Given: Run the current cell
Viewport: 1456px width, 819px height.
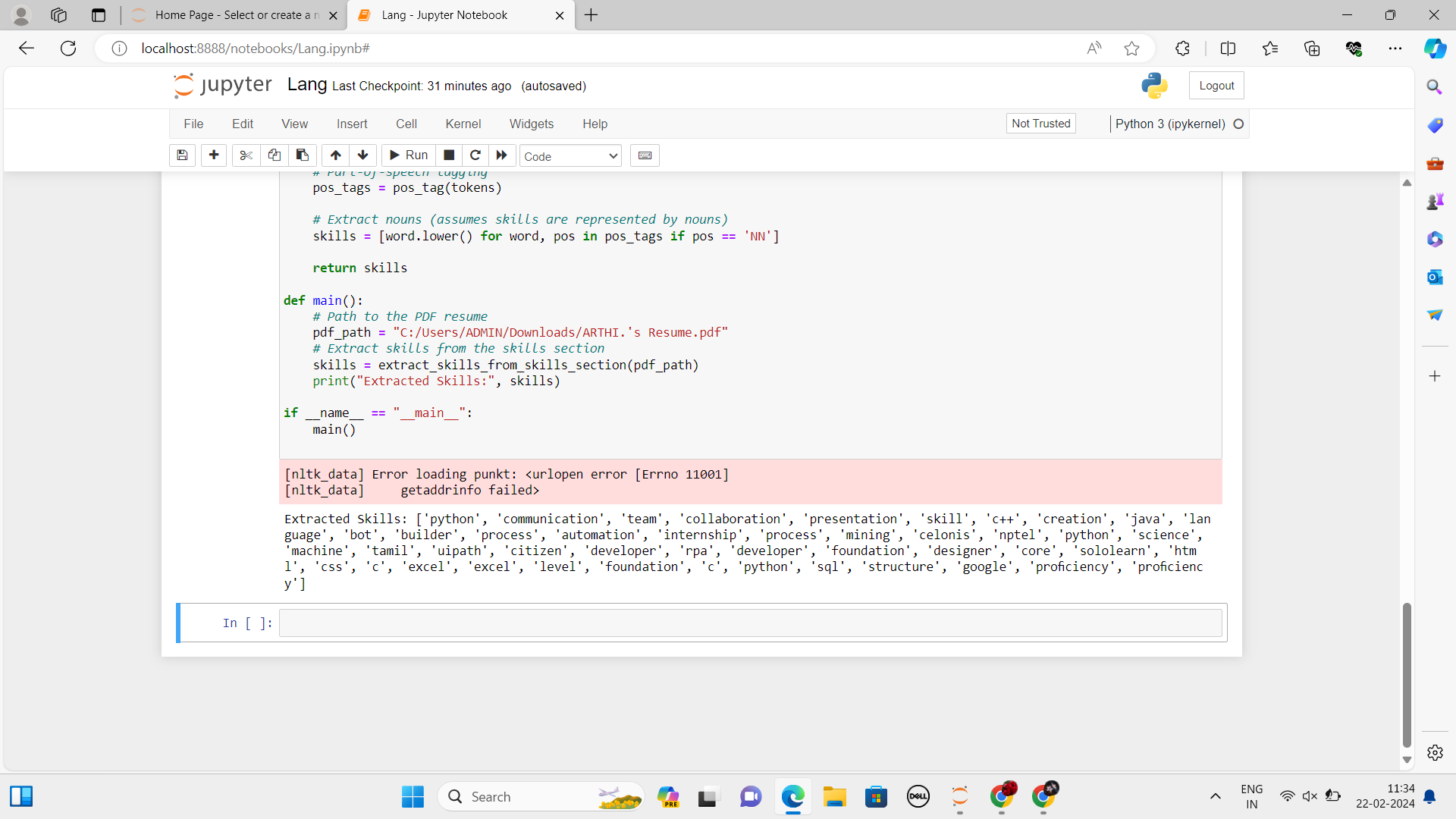Looking at the screenshot, I should (x=409, y=155).
